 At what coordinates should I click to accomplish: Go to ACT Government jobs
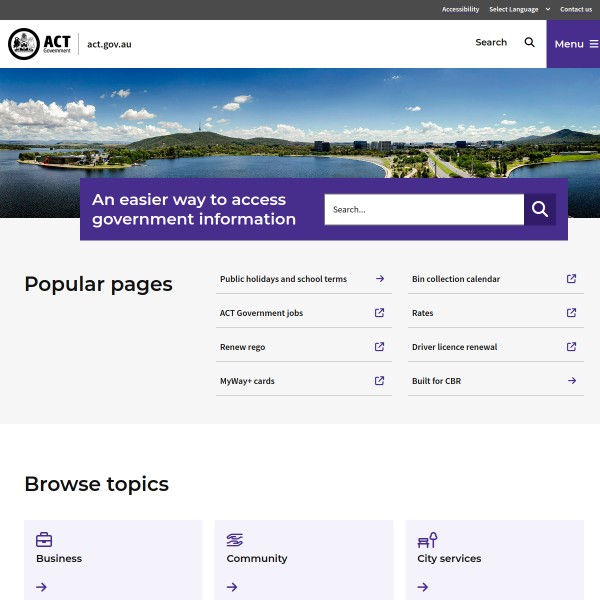pos(261,313)
